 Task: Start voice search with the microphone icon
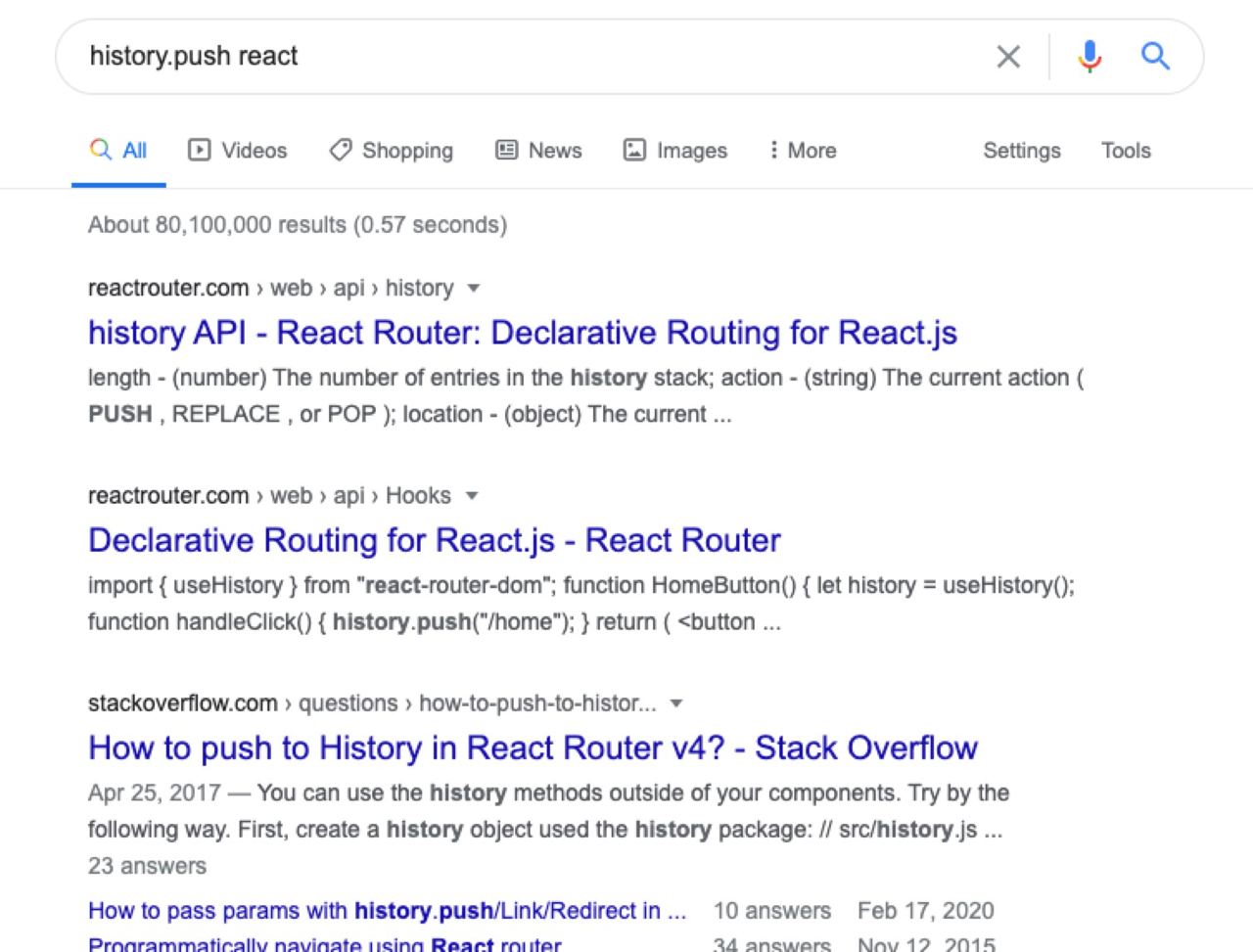click(1090, 57)
